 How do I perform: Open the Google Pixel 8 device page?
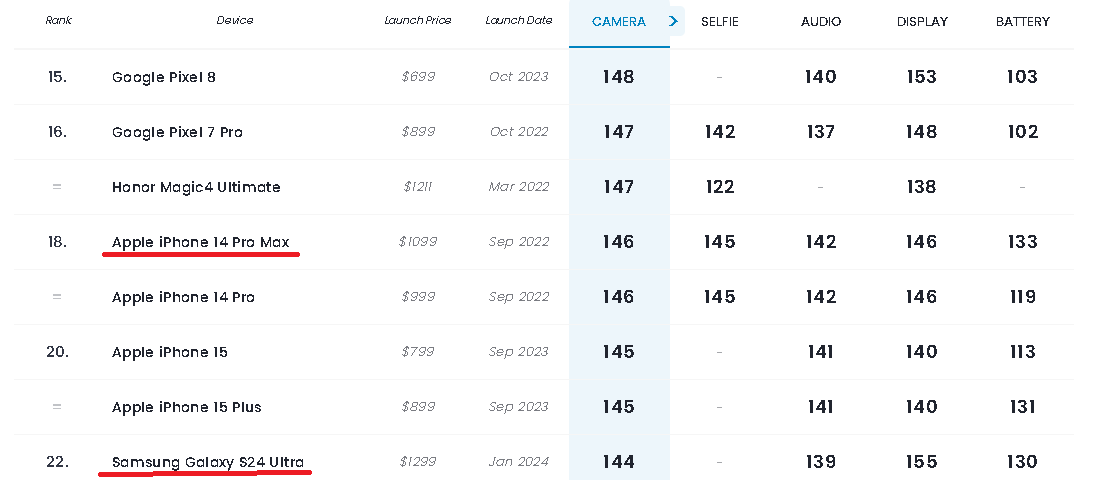point(164,77)
